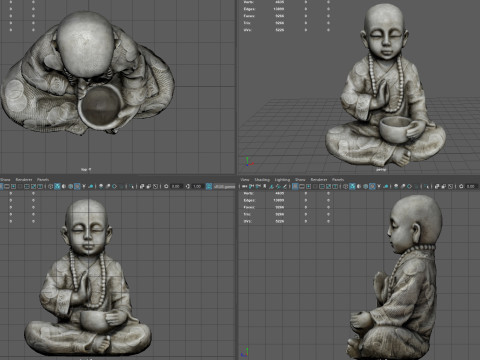Screen dimensions: 480x360
Task: Open Grease Pencil in side view toolbar
Action: coord(285,186)
